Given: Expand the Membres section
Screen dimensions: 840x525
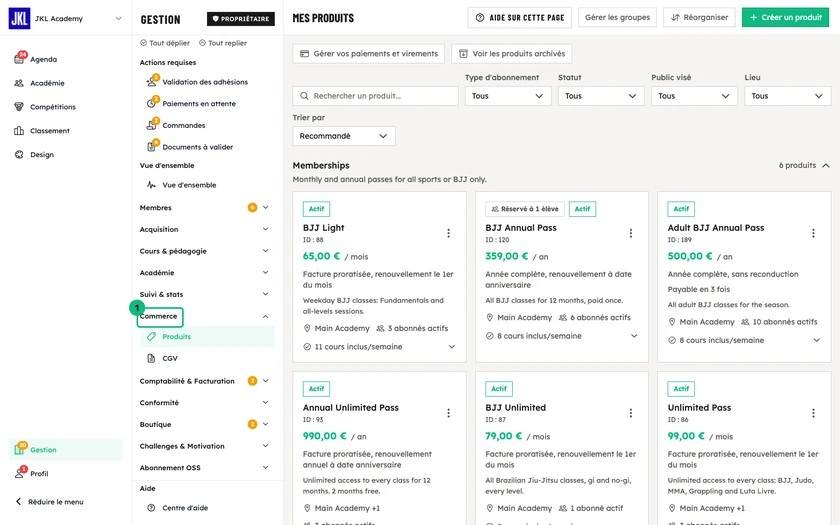Looking at the screenshot, I should [x=265, y=207].
